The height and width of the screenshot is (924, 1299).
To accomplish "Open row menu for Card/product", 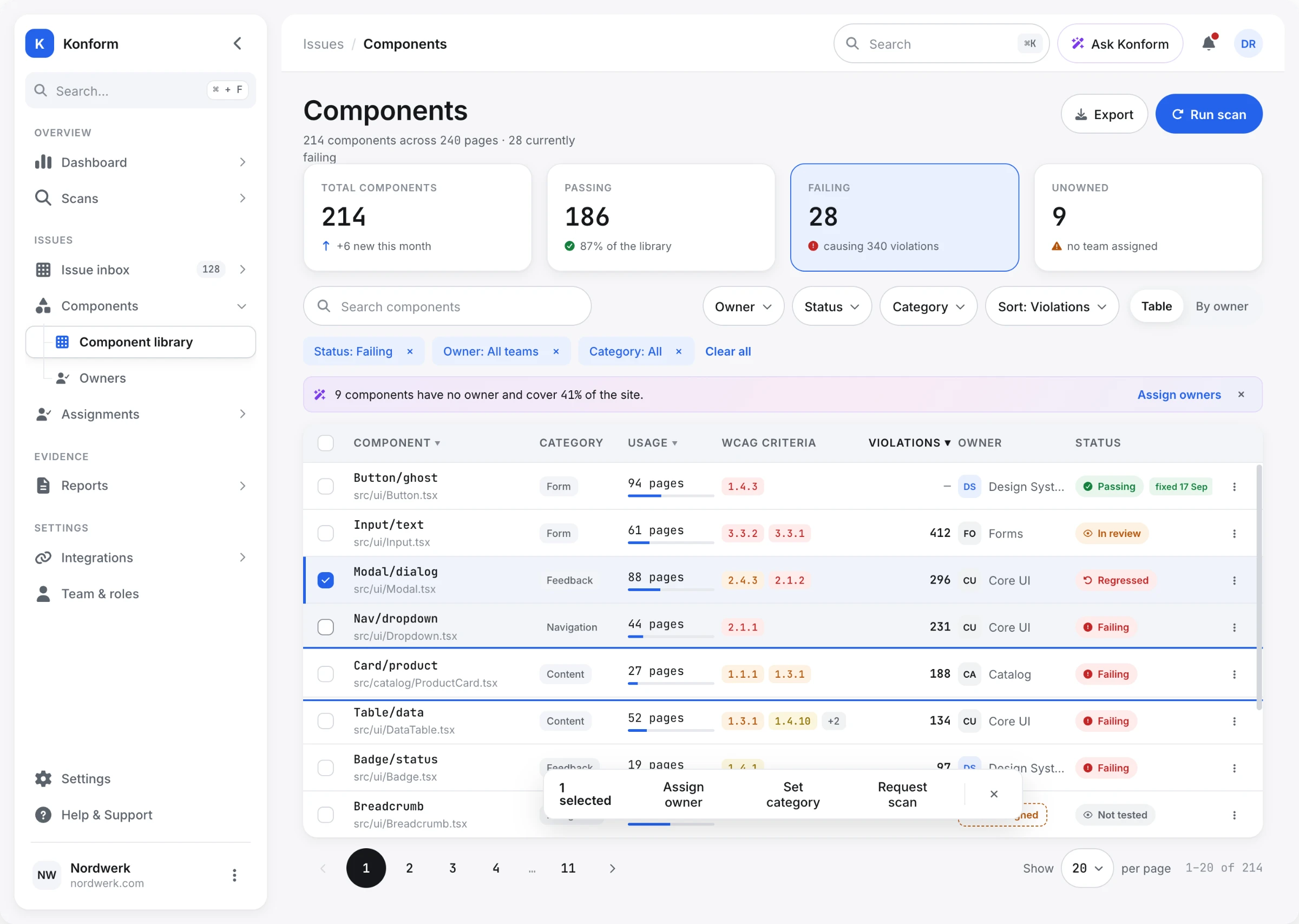I will click(1234, 674).
